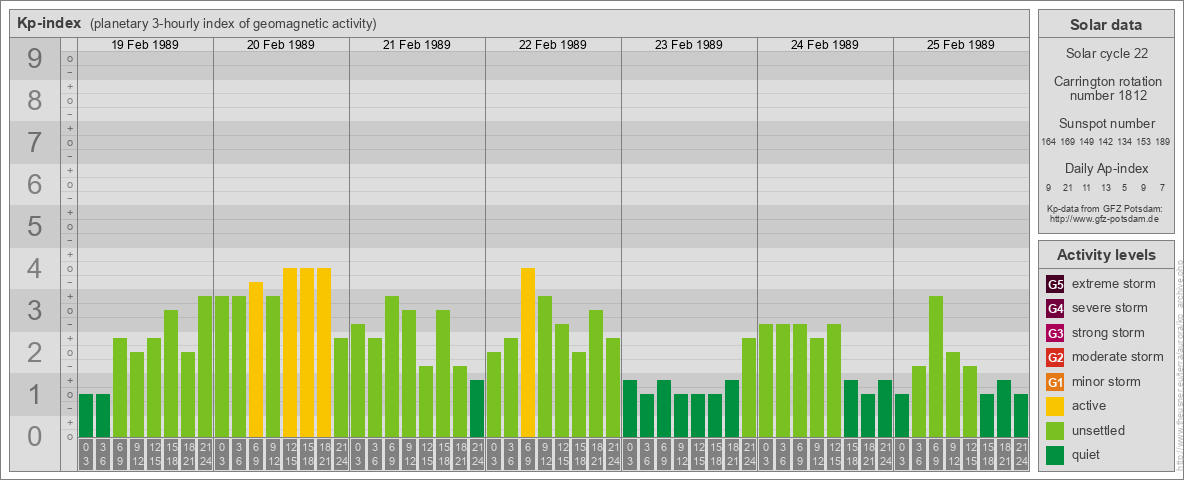Click the 0-3 quiet bar on 19 Feb 1989

(x=86, y=415)
